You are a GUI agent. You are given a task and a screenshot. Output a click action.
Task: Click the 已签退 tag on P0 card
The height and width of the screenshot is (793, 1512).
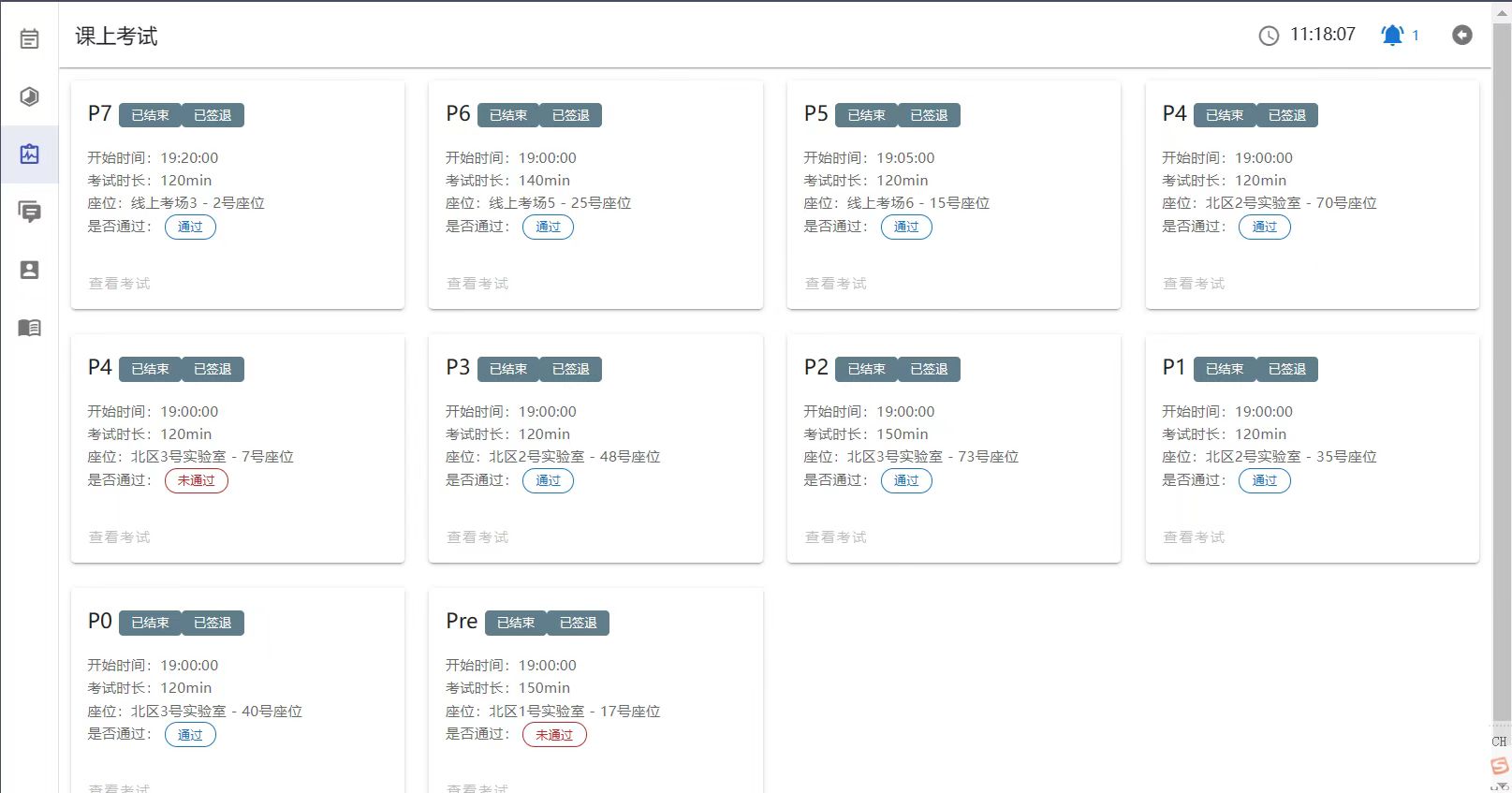click(213, 623)
